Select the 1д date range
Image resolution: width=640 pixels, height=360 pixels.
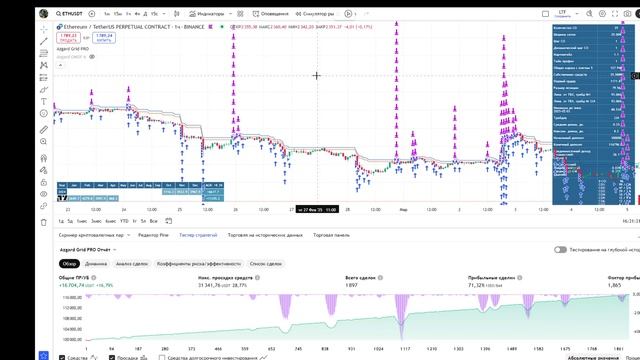pos(61,221)
